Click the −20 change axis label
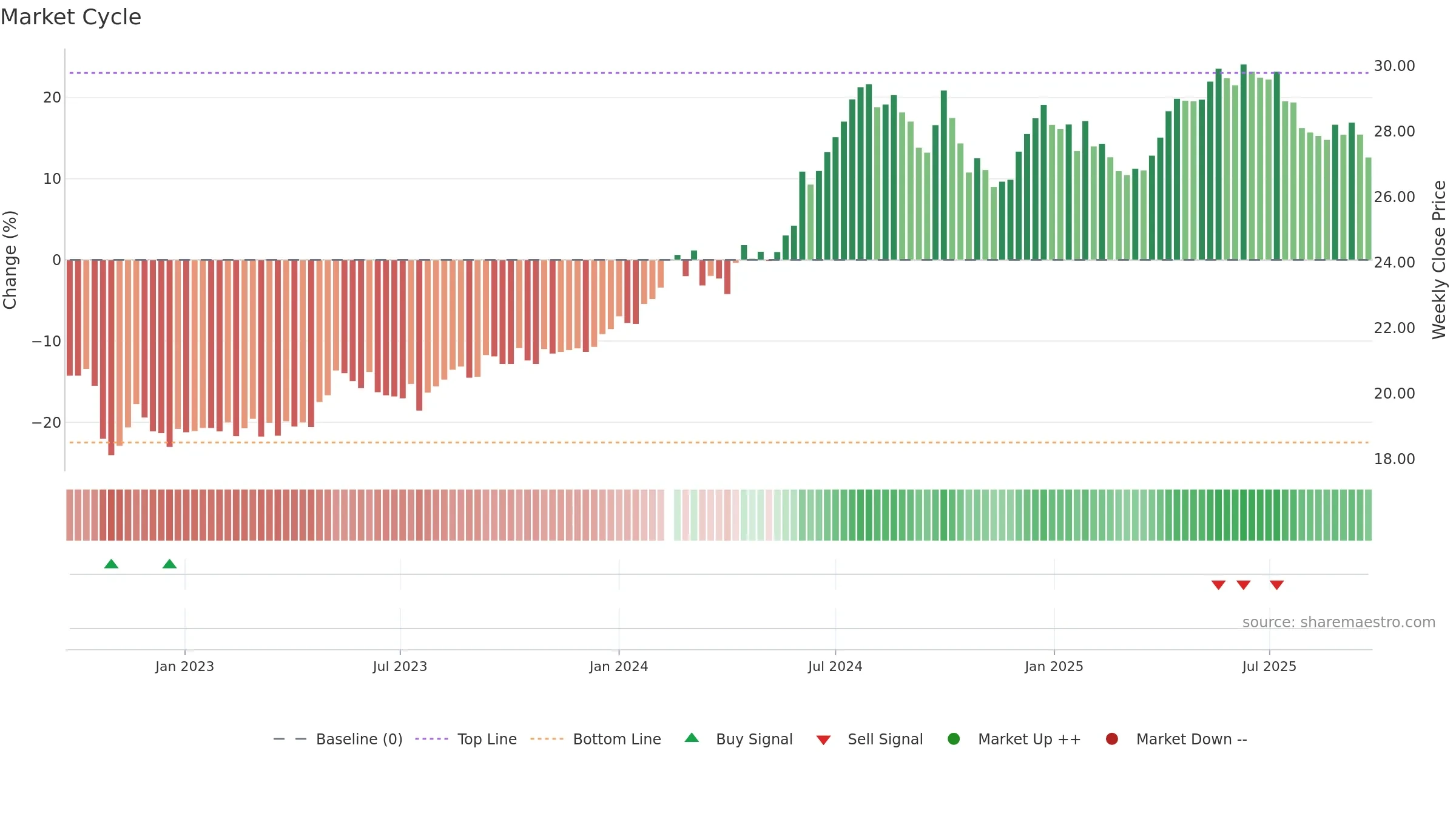The image size is (1456, 819). pos(47,422)
